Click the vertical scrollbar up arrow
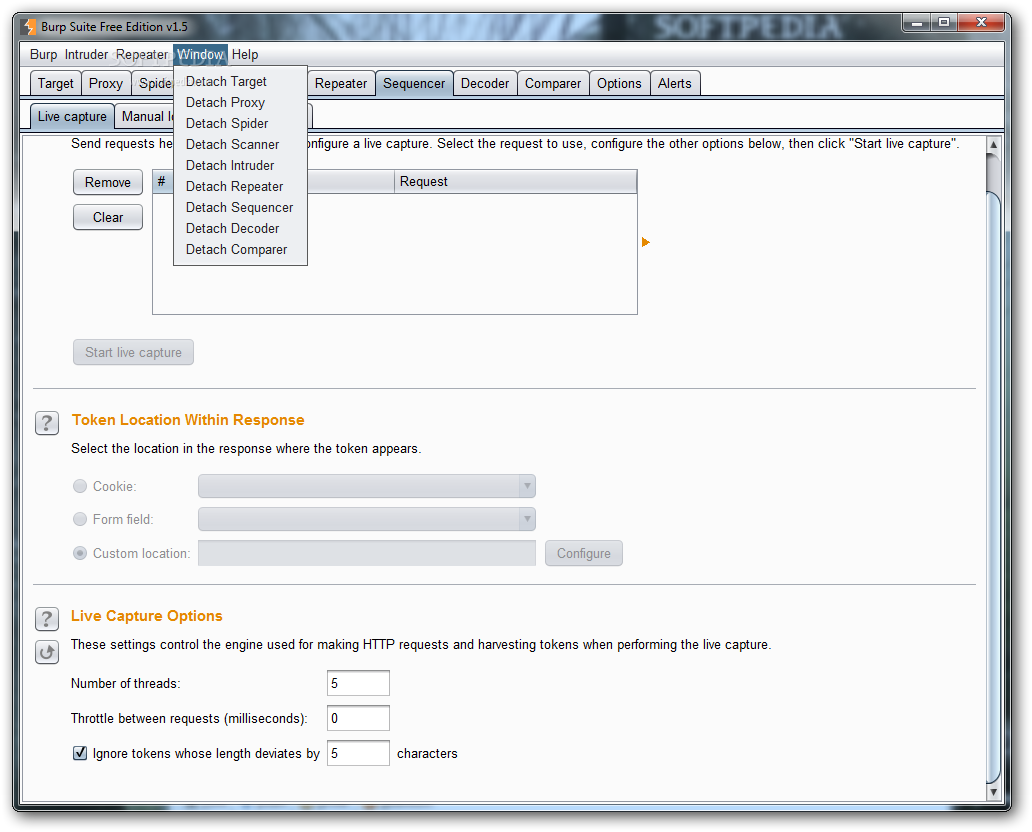Image resolution: width=1032 pixels, height=832 pixels. tap(994, 144)
